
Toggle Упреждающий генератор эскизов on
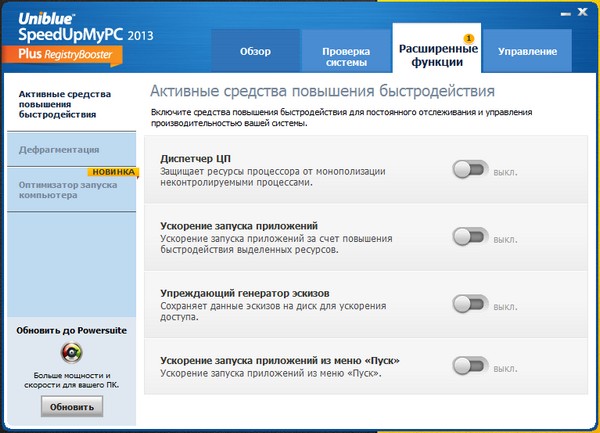tap(470, 302)
